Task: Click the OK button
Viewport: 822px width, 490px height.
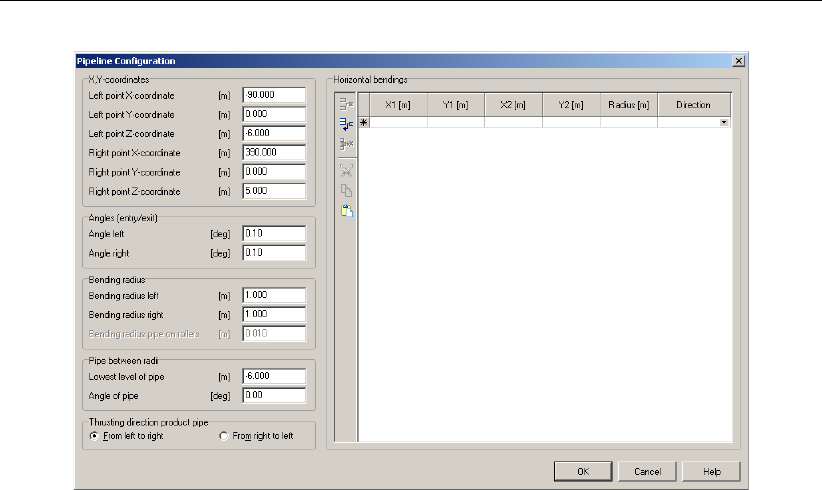Action: [583, 471]
